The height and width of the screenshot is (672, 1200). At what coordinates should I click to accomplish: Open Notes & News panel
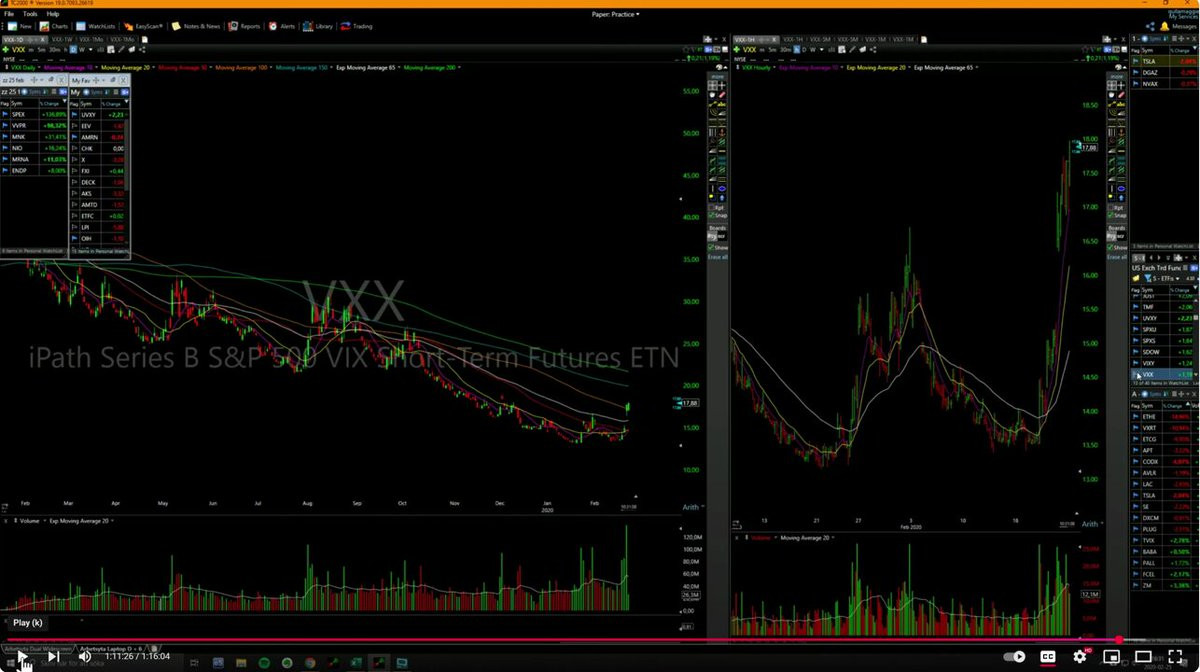196,26
